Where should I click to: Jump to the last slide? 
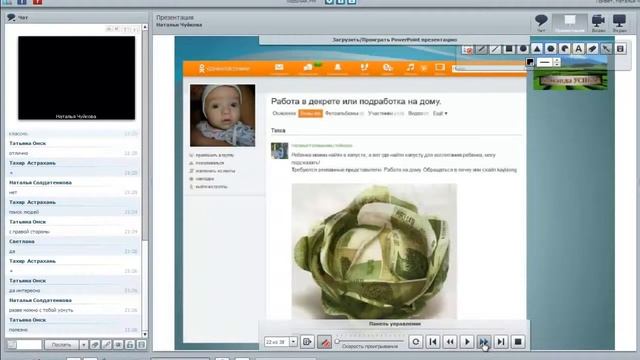tap(501, 342)
